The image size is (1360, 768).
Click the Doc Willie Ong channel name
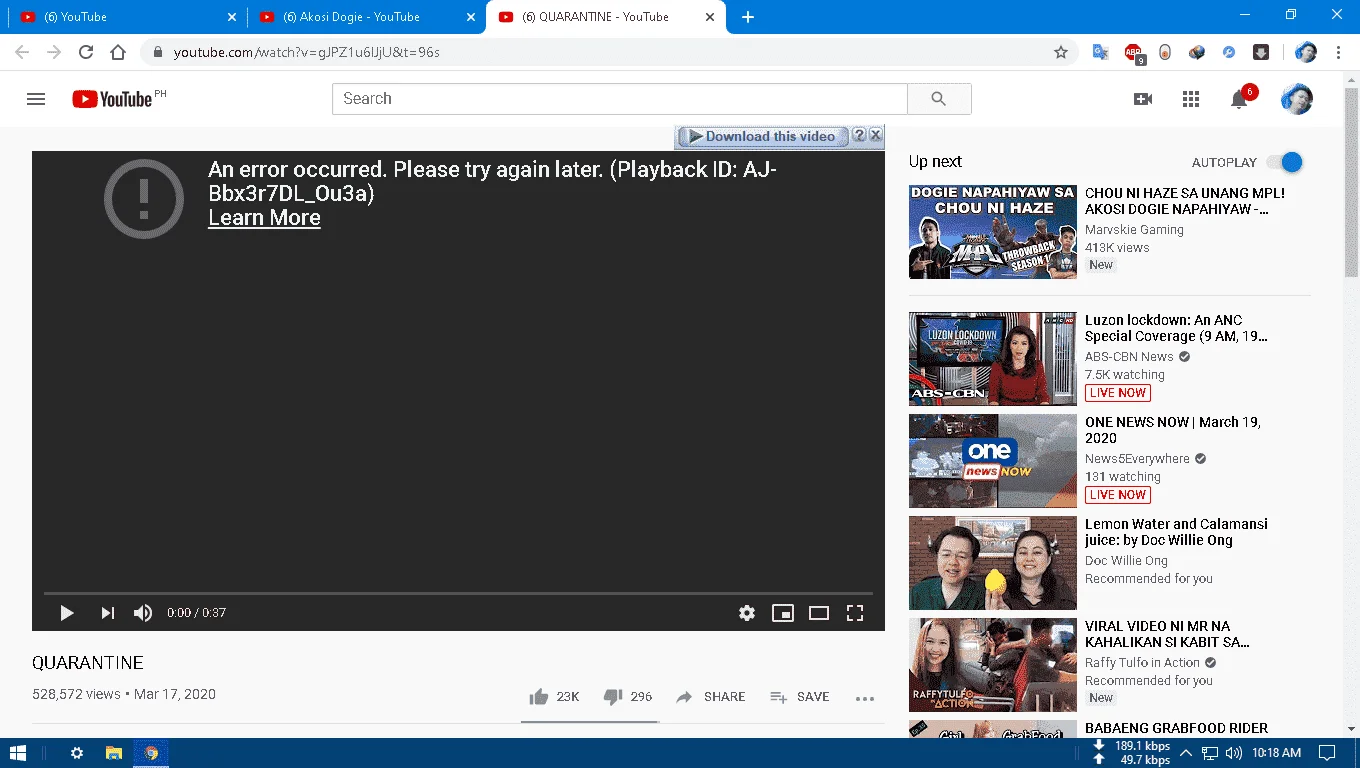[x=1126, y=561]
